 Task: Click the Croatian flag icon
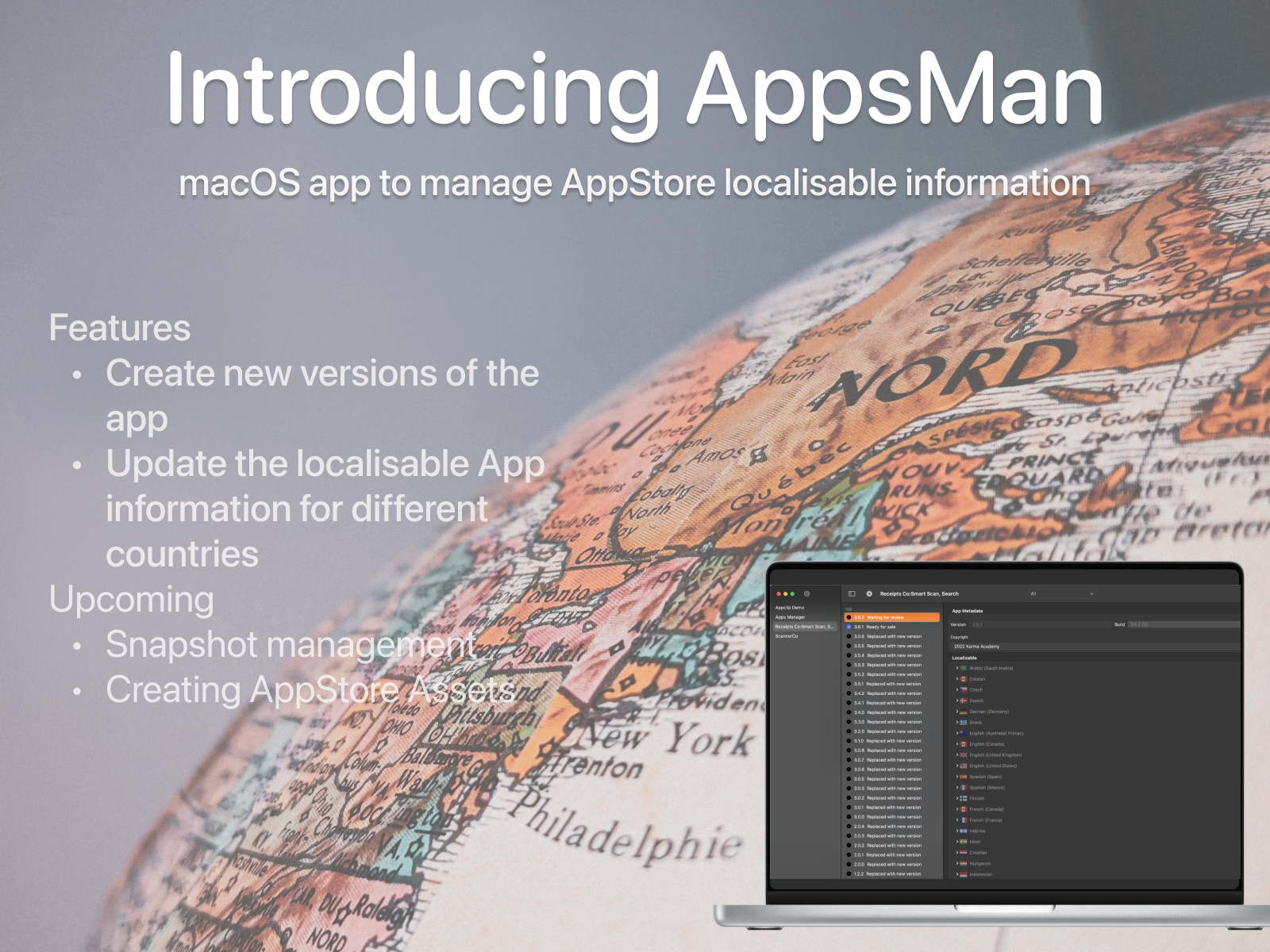[964, 853]
